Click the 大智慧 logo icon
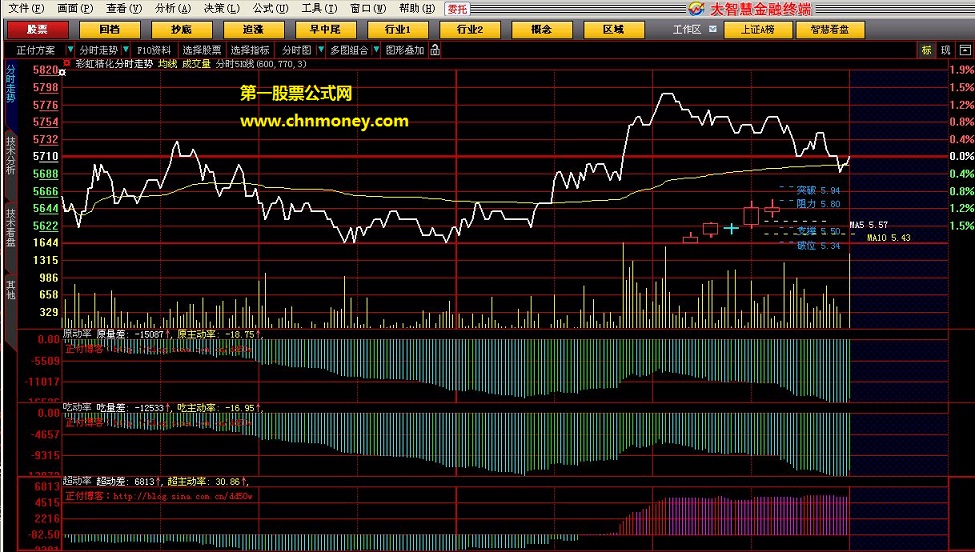This screenshot has width=975, height=552. 696,9
